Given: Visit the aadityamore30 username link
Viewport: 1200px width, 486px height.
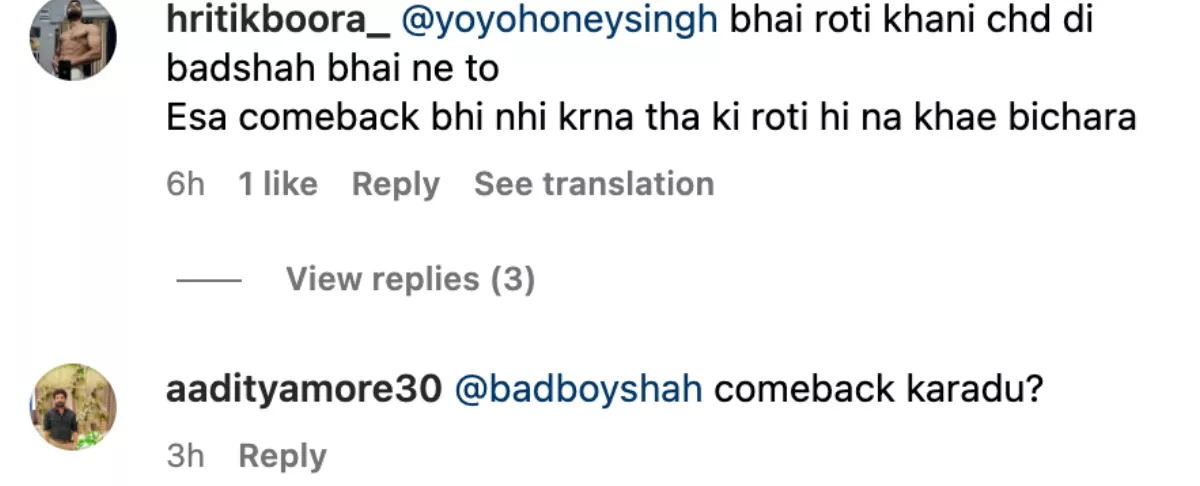Looking at the screenshot, I should coord(304,390).
